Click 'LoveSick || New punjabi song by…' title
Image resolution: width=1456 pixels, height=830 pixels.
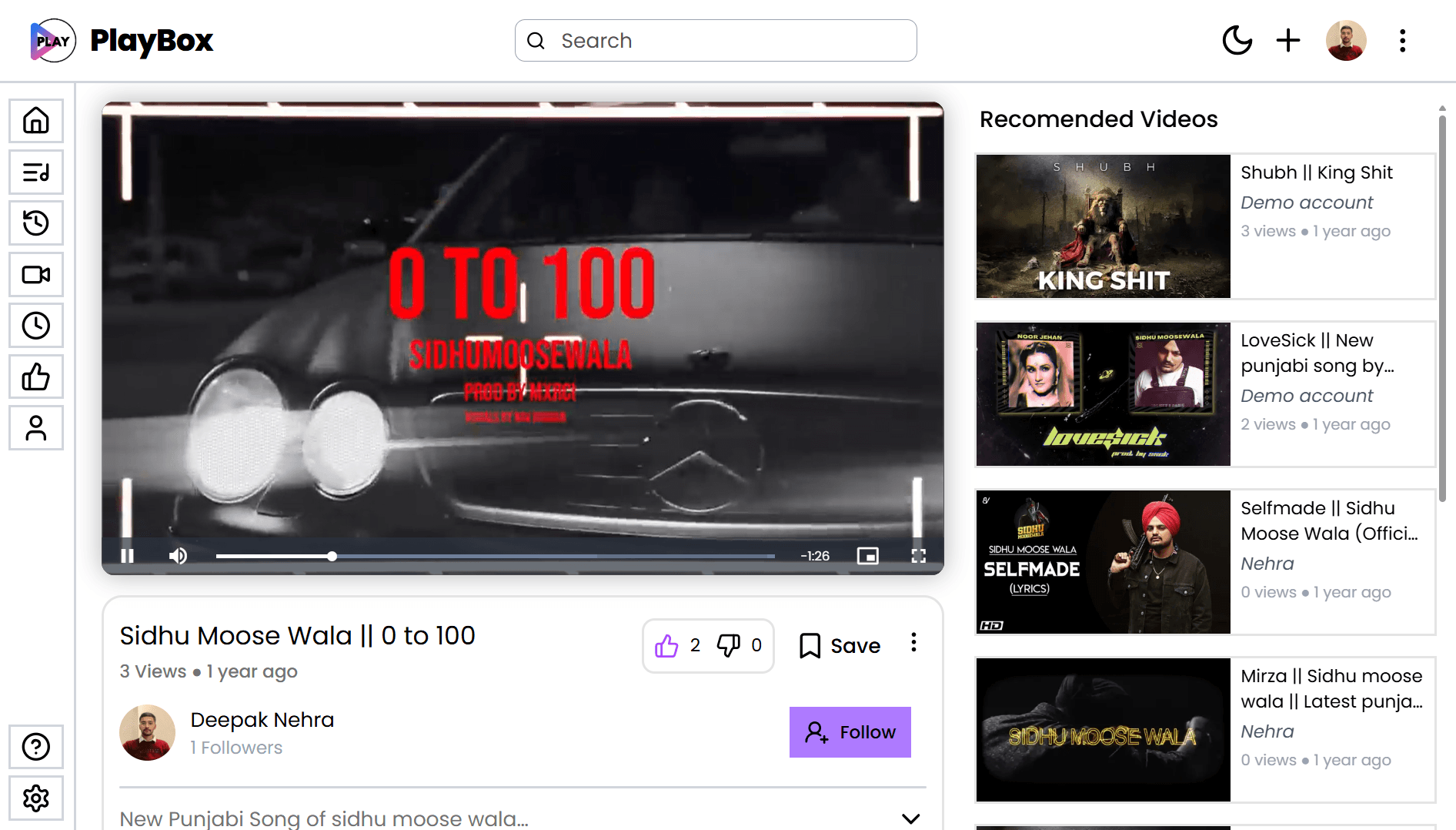point(1317,353)
